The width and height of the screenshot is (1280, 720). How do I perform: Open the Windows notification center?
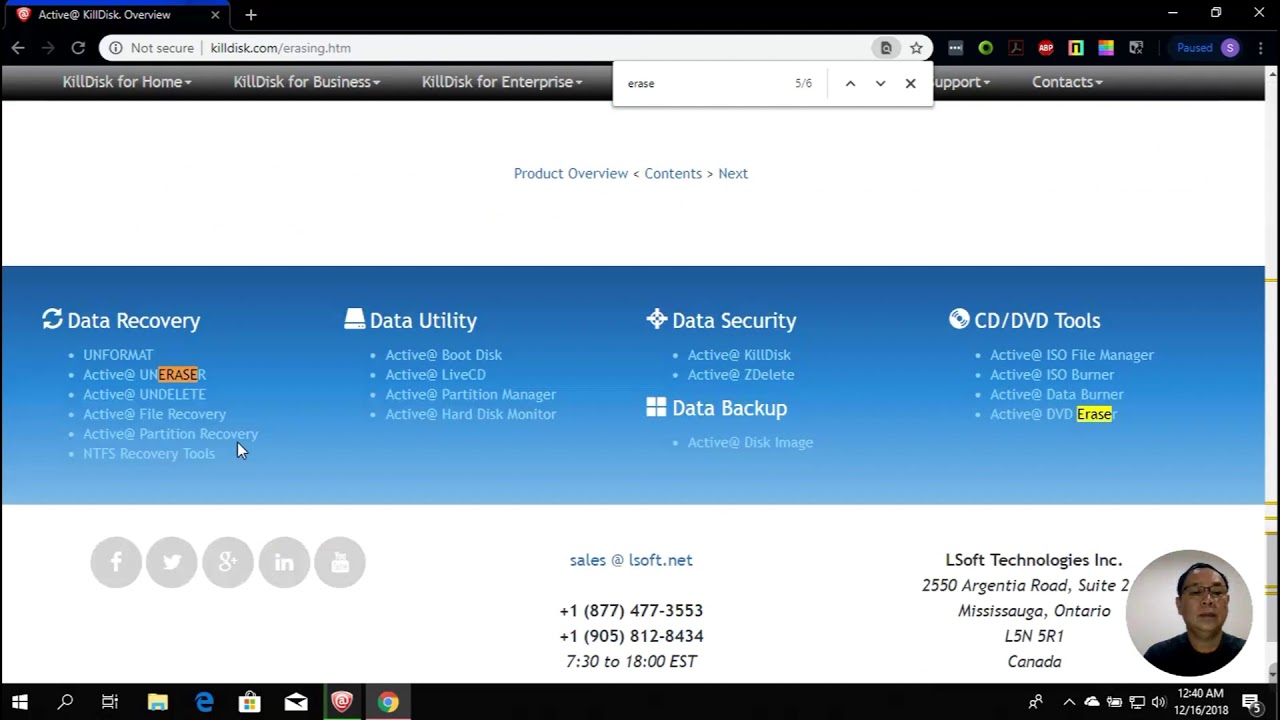tap(1251, 702)
